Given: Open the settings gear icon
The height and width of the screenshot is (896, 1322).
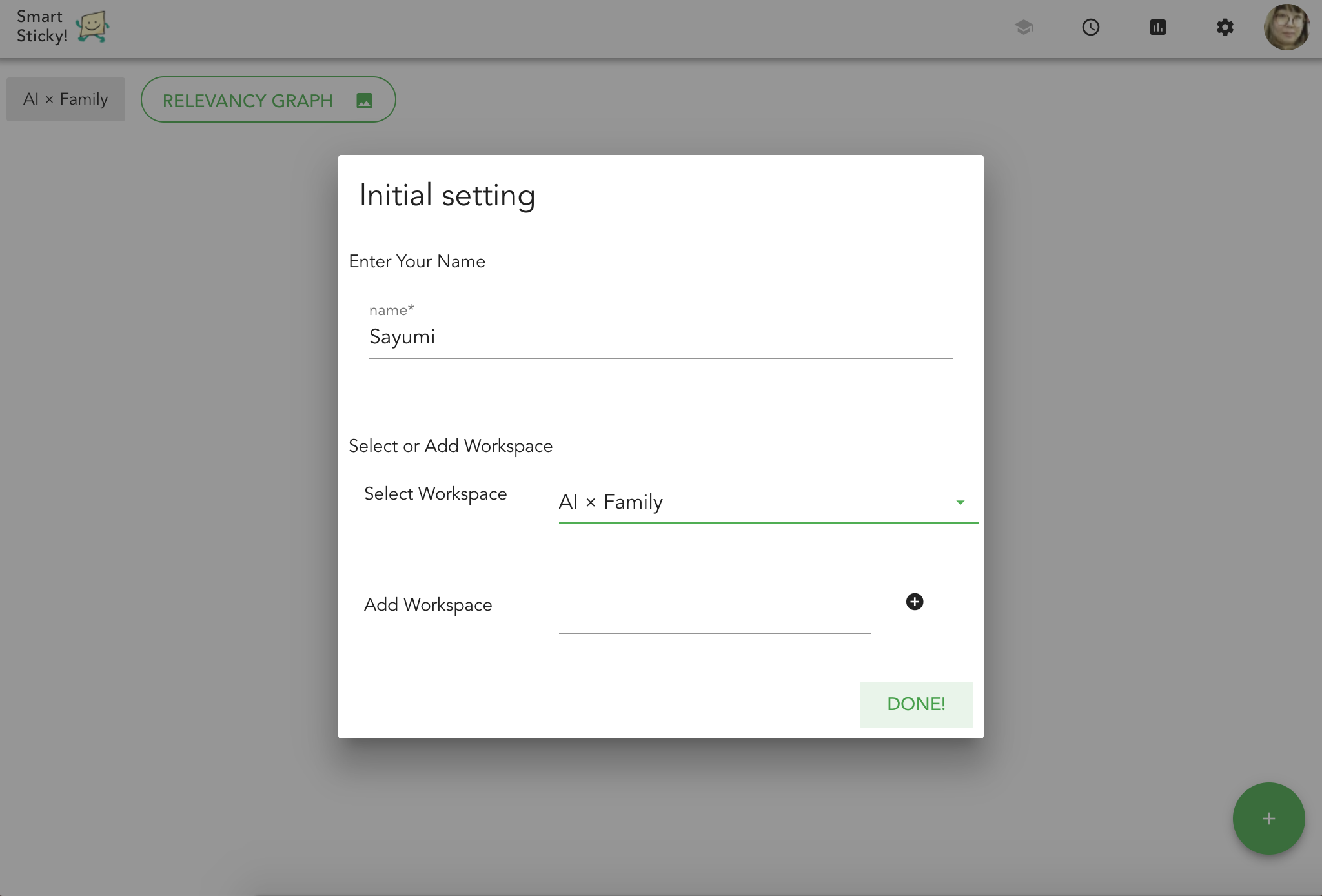Looking at the screenshot, I should click(1225, 27).
